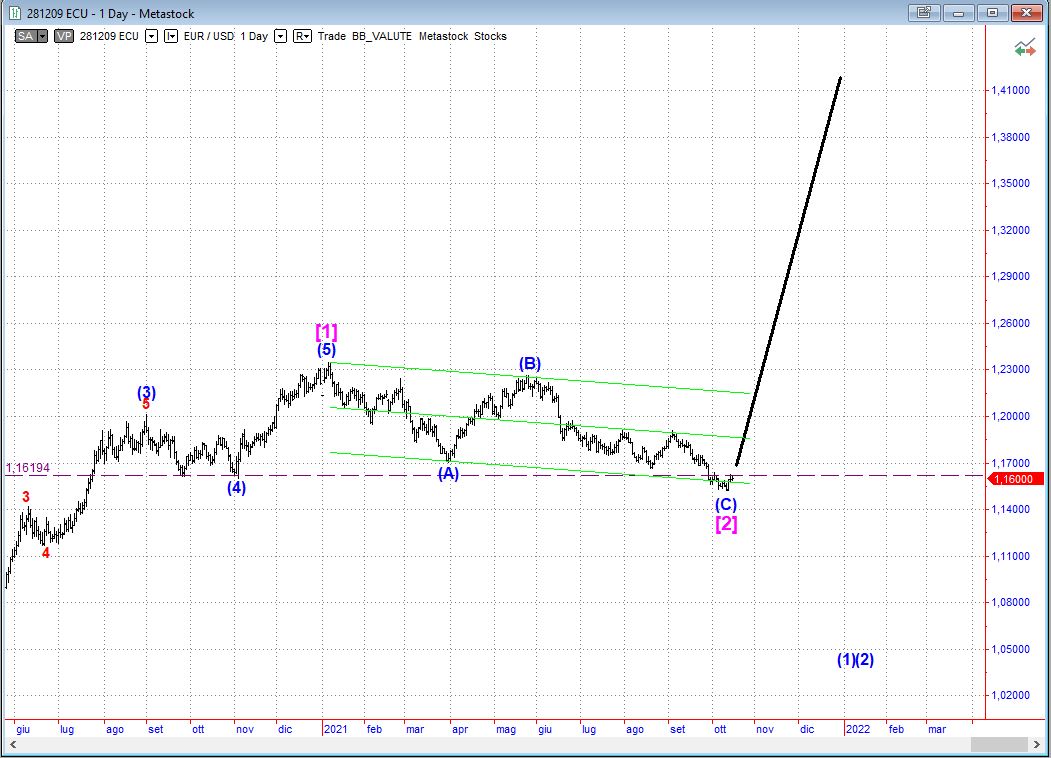The width and height of the screenshot is (1051, 758).
Task: Click the horizontal scrollbar left arrow
Action: [x=13, y=745]
